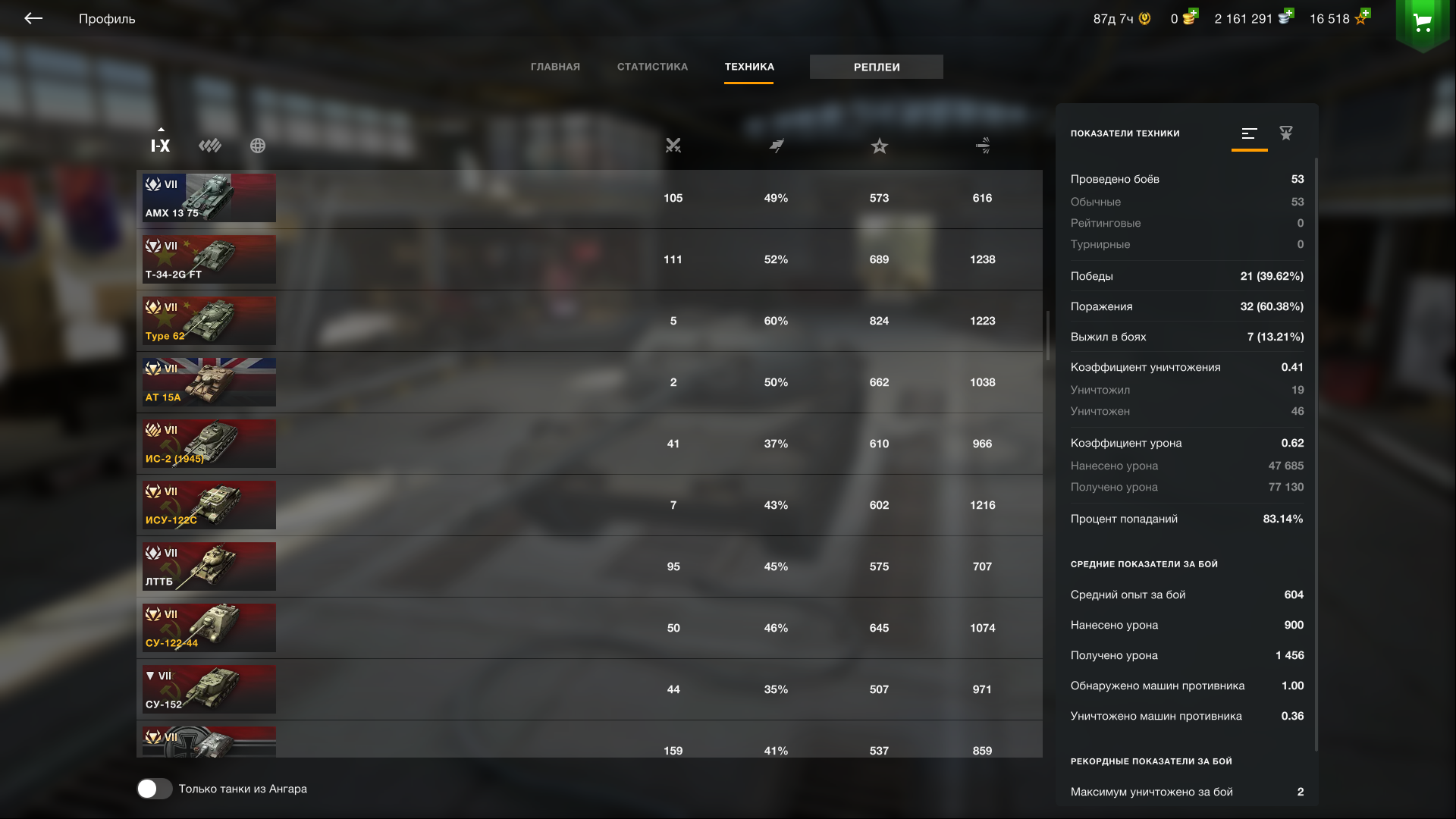This screenshot has width=1456, height=819.
Task: Click the stats panel scrollbar
Action: [1316, 455]
